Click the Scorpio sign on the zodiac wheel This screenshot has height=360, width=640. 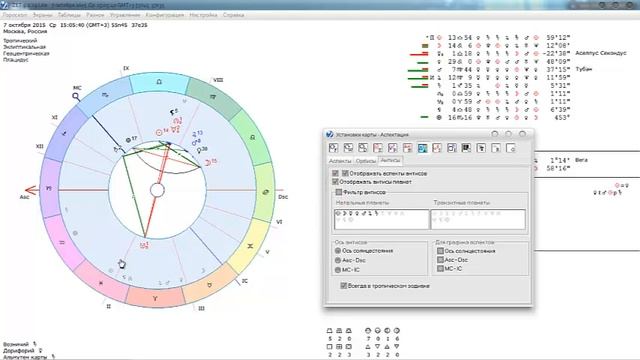point(105,95)
